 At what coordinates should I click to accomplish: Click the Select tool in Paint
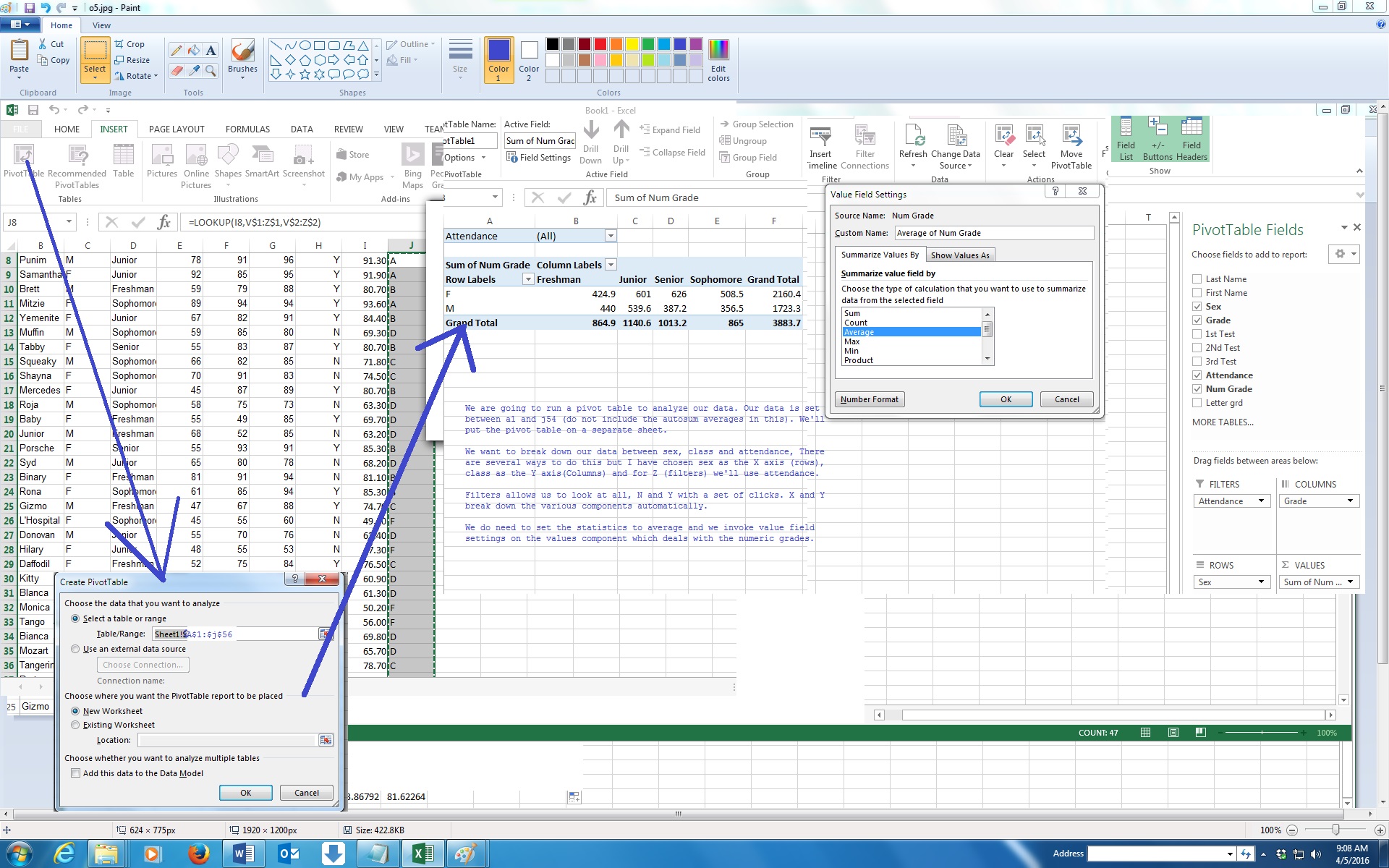coord(95,59)
